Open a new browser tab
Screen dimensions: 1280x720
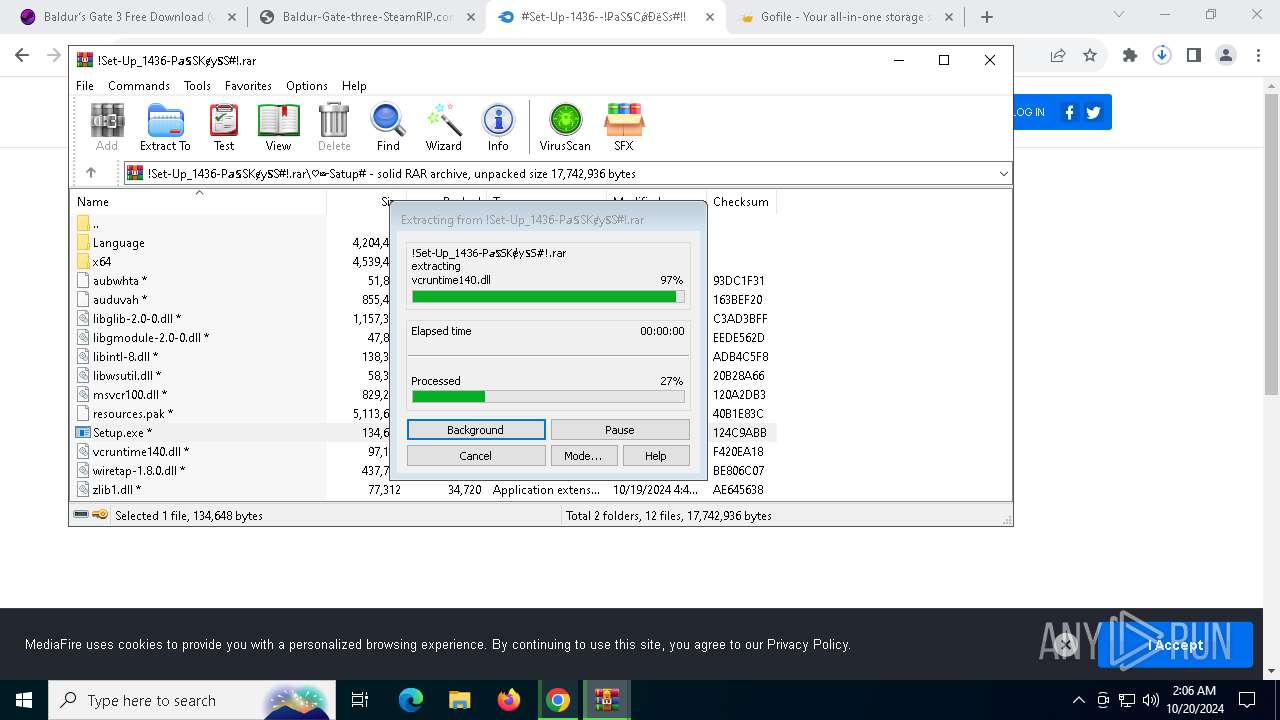pyautogui.click(x=987, y=17)
